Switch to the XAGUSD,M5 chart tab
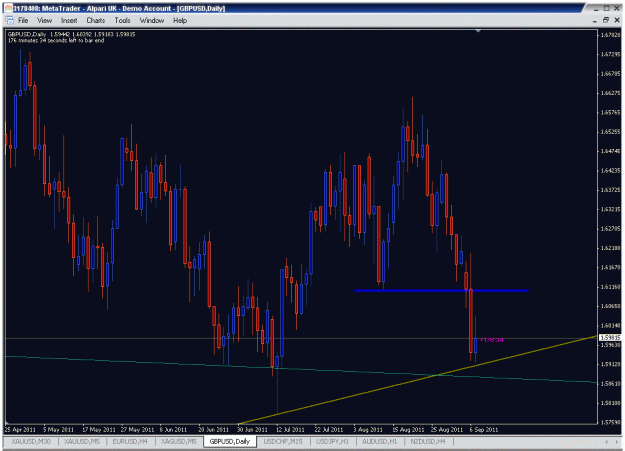This screenshot has height=451, width=625. tap(179, 441)
